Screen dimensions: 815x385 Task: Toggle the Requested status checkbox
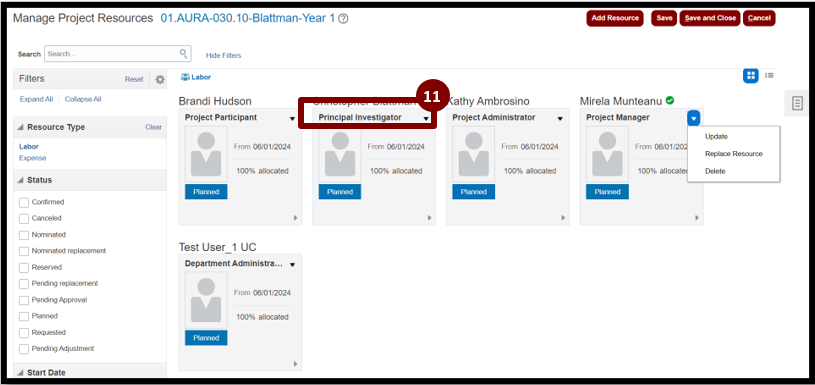click(23, 333)
